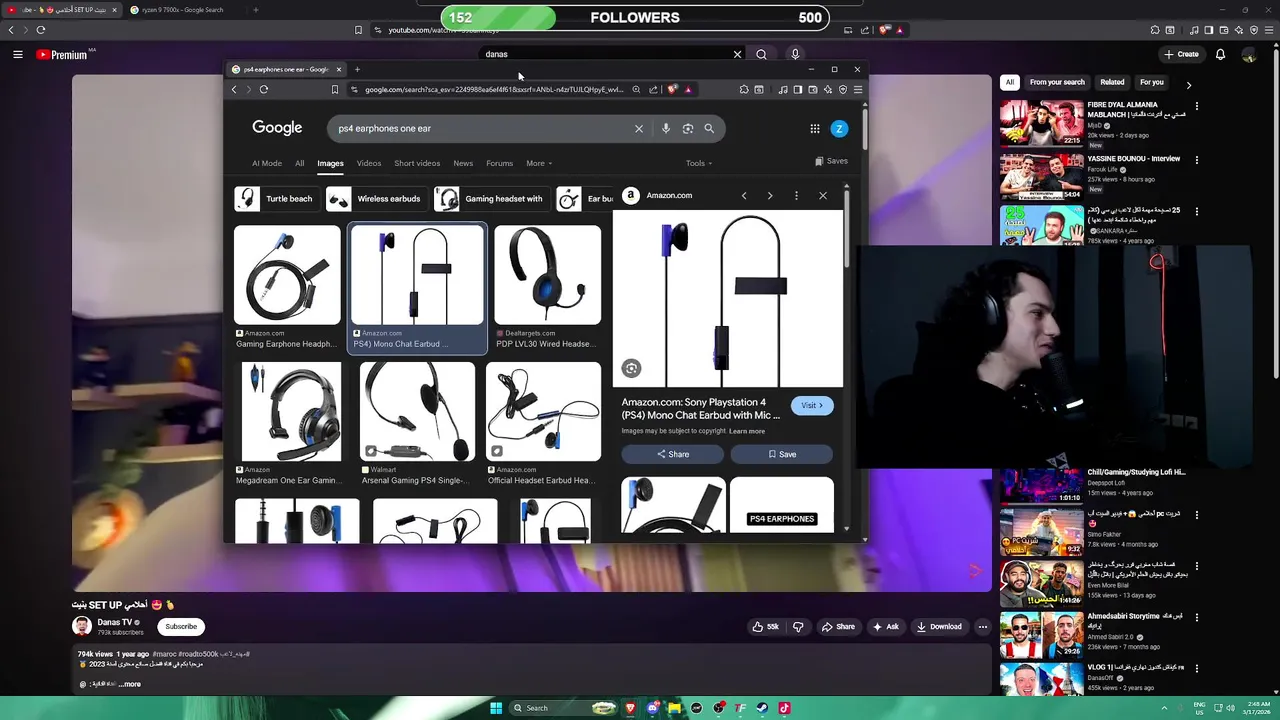
Task: Search YouTube with your voice
Action: 795,54
